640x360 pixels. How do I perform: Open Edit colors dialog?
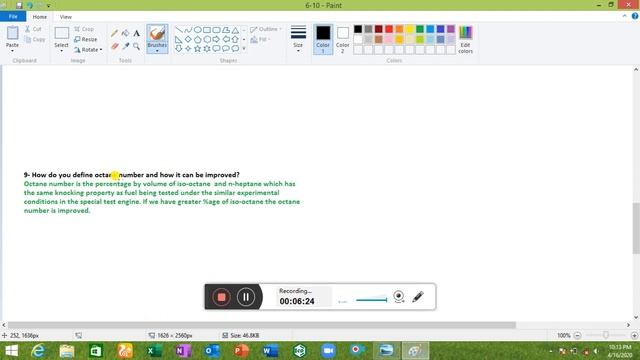(x=465, y=39)
